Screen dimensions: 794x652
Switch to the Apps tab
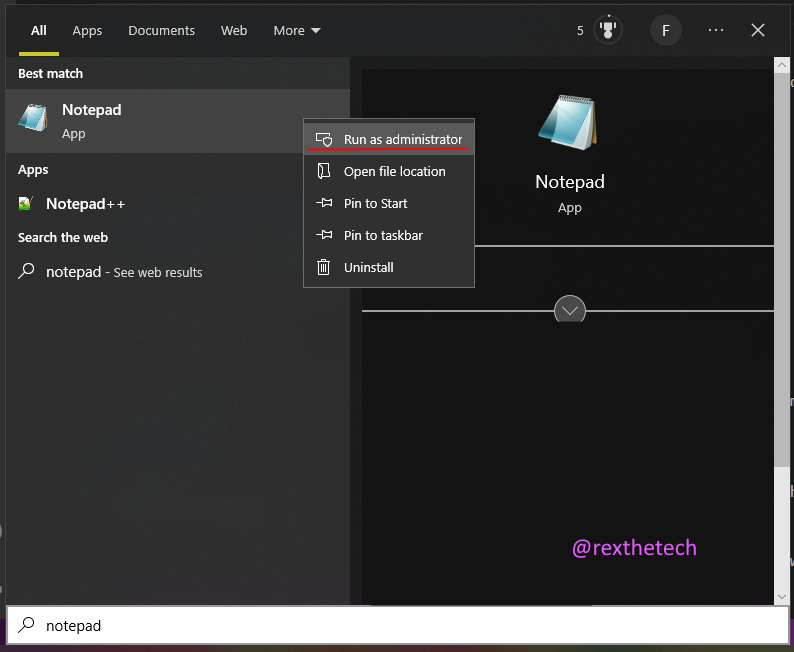(x=87, y=30)
